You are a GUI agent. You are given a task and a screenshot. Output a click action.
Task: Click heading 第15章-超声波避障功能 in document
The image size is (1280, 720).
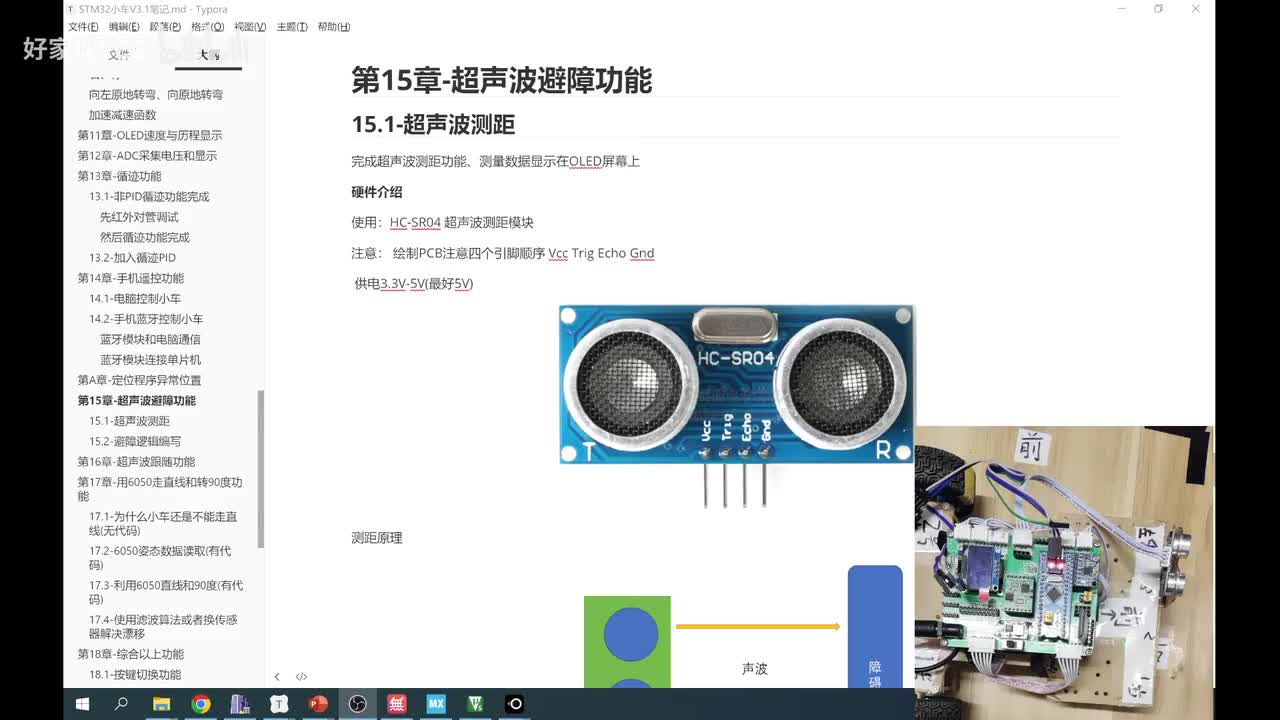(x=502, y=80)
